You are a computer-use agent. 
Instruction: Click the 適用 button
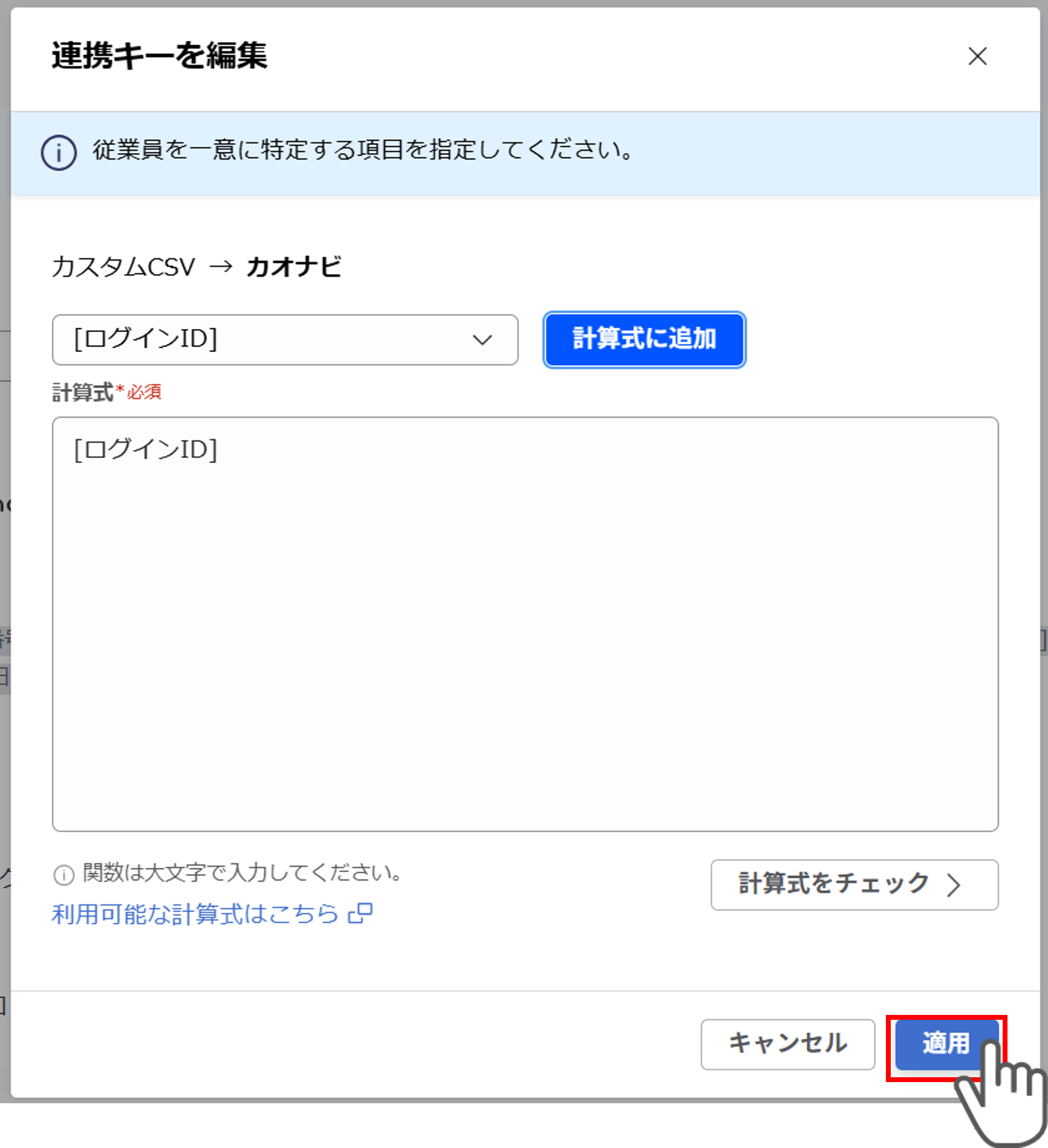(x=946, y=1044)
